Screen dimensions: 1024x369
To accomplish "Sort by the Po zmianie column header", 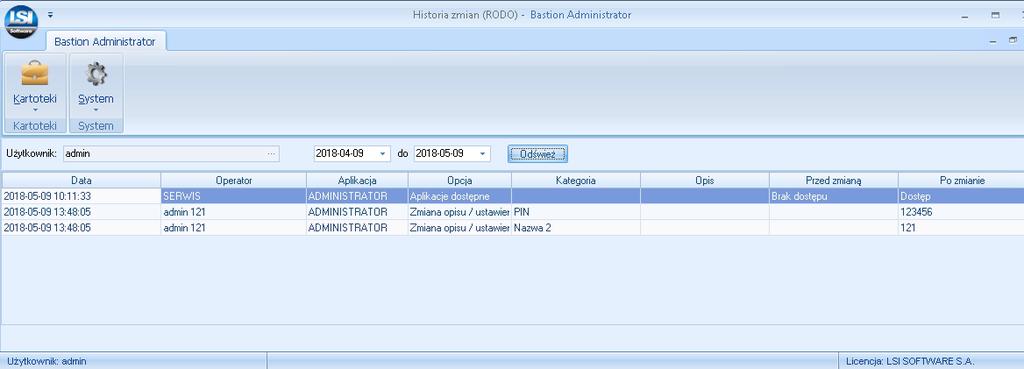I will [961, 180].
